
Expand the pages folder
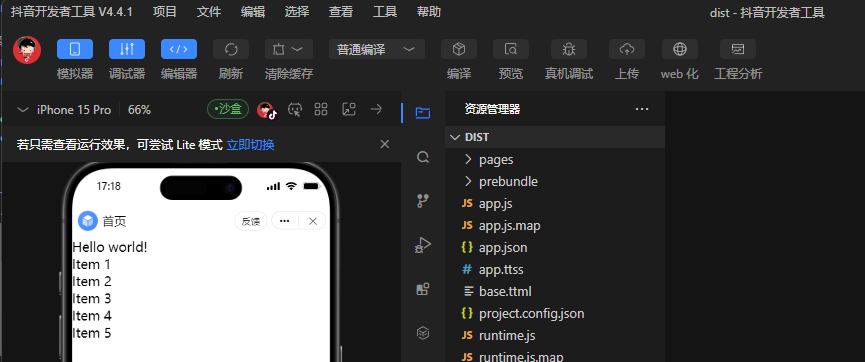click(x=554, y=159)
